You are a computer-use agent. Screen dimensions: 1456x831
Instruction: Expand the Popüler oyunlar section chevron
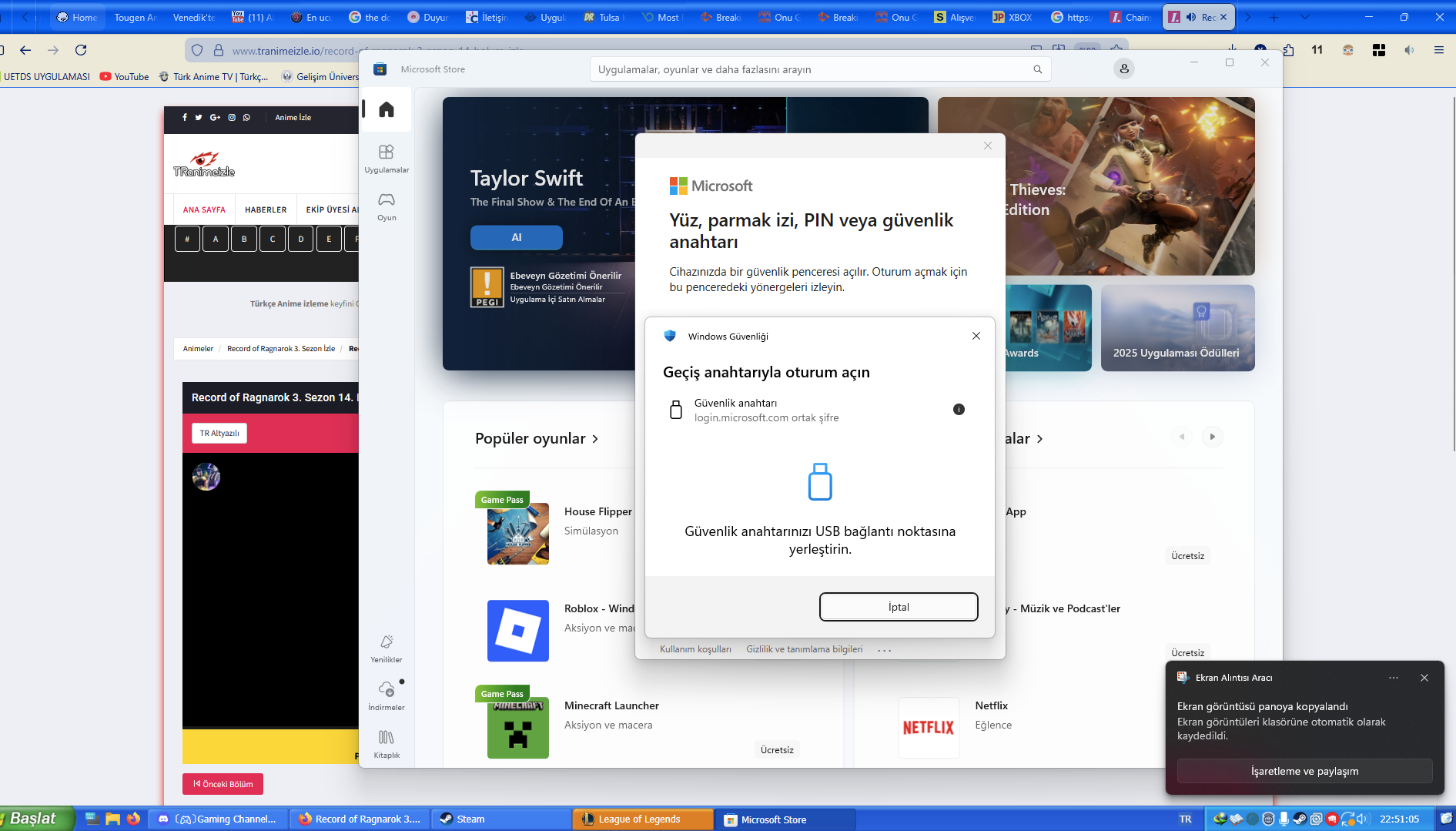[x=595, y=439]
